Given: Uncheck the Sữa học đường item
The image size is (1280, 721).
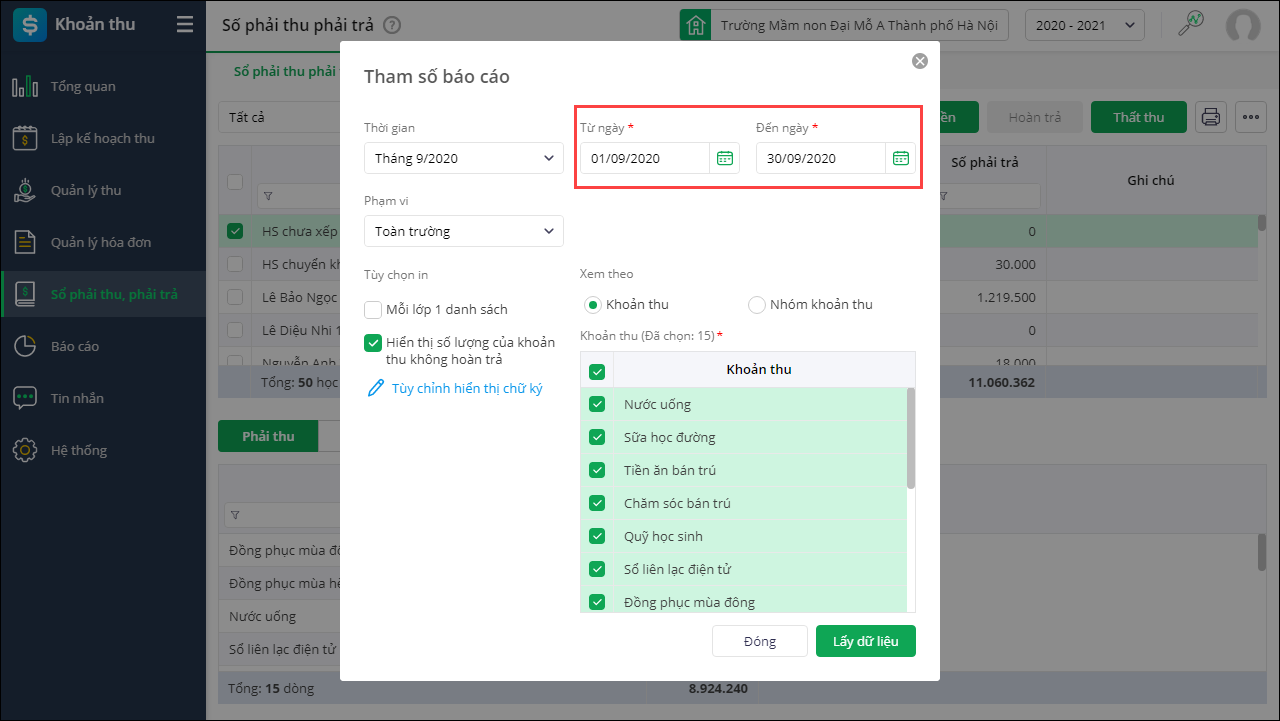Looking at the screenshot, I should coord(597,437).
